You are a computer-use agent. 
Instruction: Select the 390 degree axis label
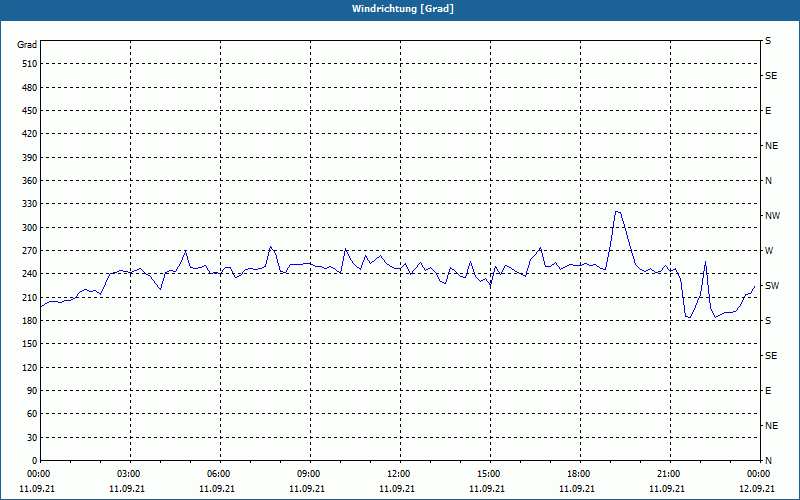point(30,157)
